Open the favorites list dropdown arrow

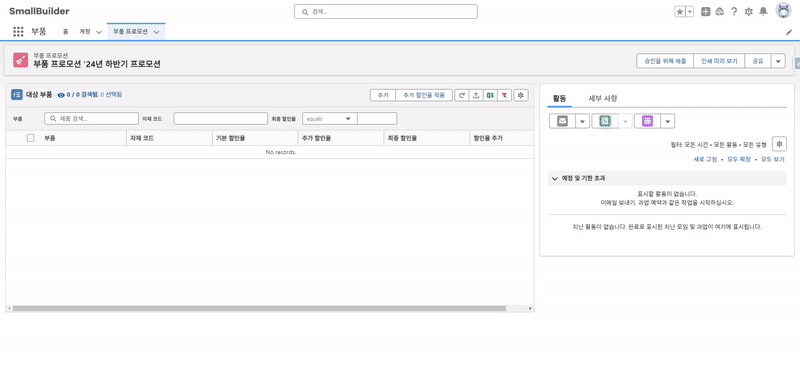click(690, 12)
